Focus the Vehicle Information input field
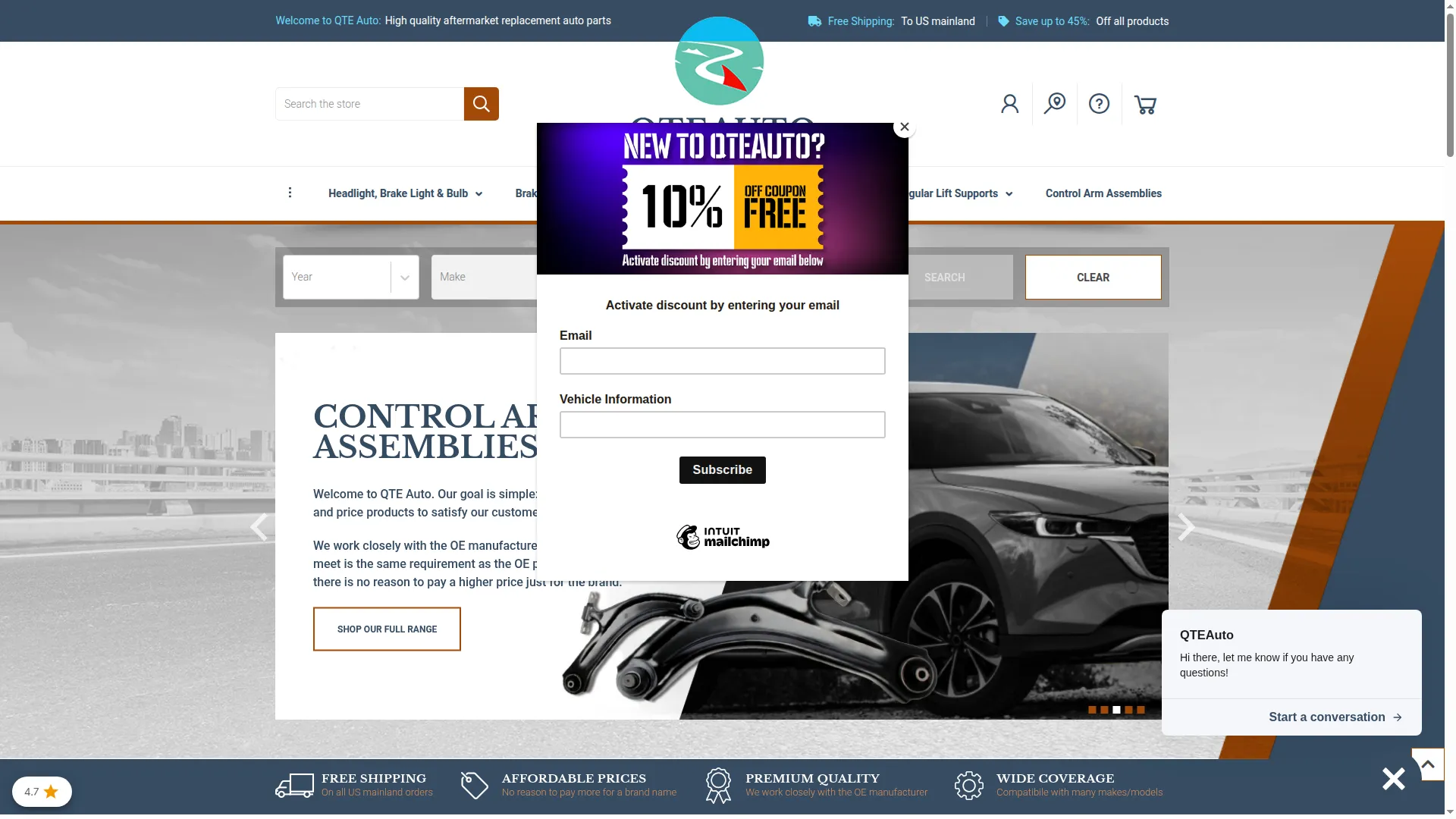This screenshot has width=1456, height=819. 723,425
